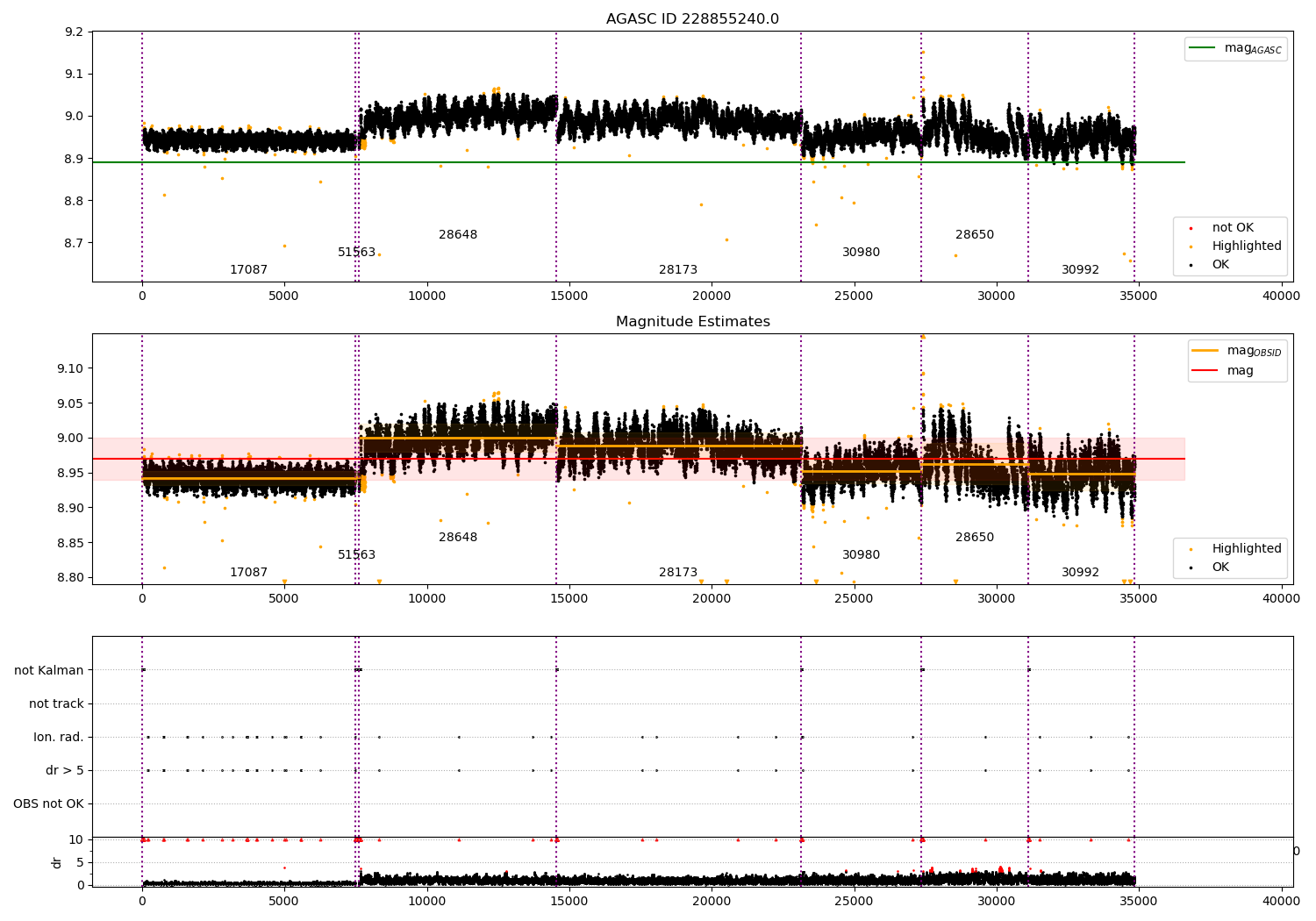Click OBSID label 28650 in Magnitude Estimates plot

[975, 538]
